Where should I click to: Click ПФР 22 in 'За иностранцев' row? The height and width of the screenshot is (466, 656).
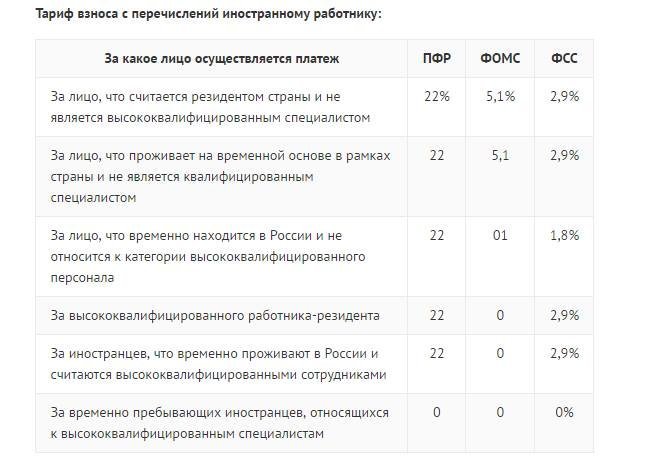pos(437,353)
